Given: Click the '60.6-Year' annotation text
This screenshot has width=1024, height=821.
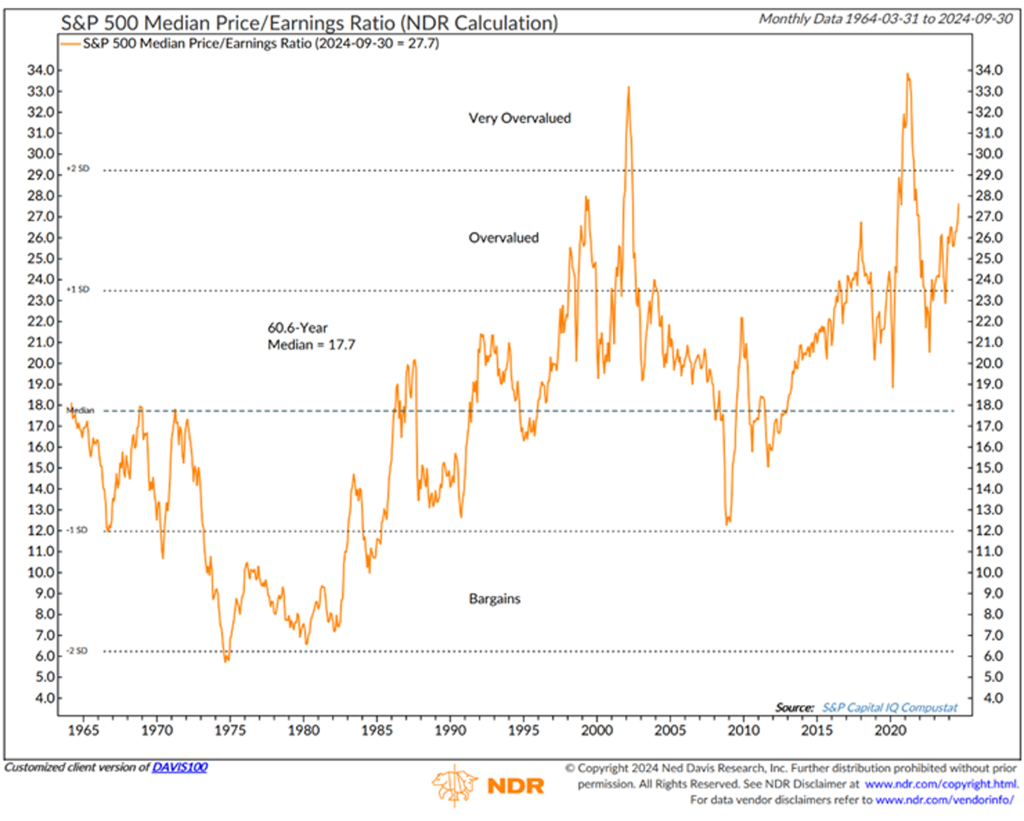Looking at the screenshot, I should coord(298,328).
